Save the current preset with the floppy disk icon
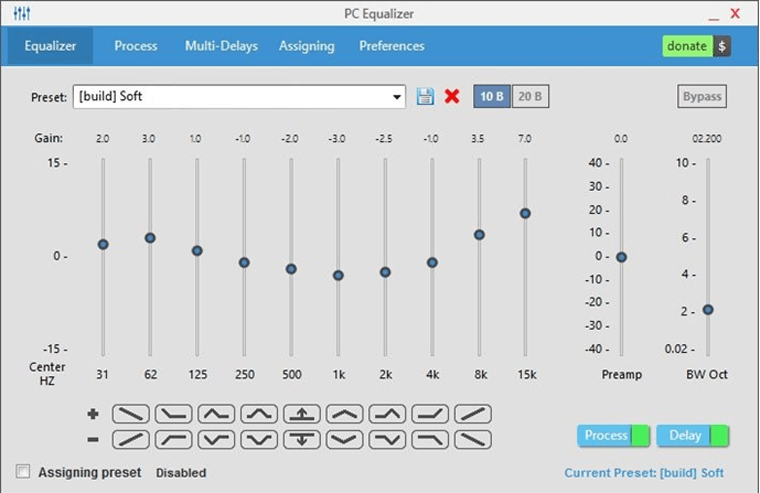This screenshot has height=493, width=760. click(x=425, y=97)
